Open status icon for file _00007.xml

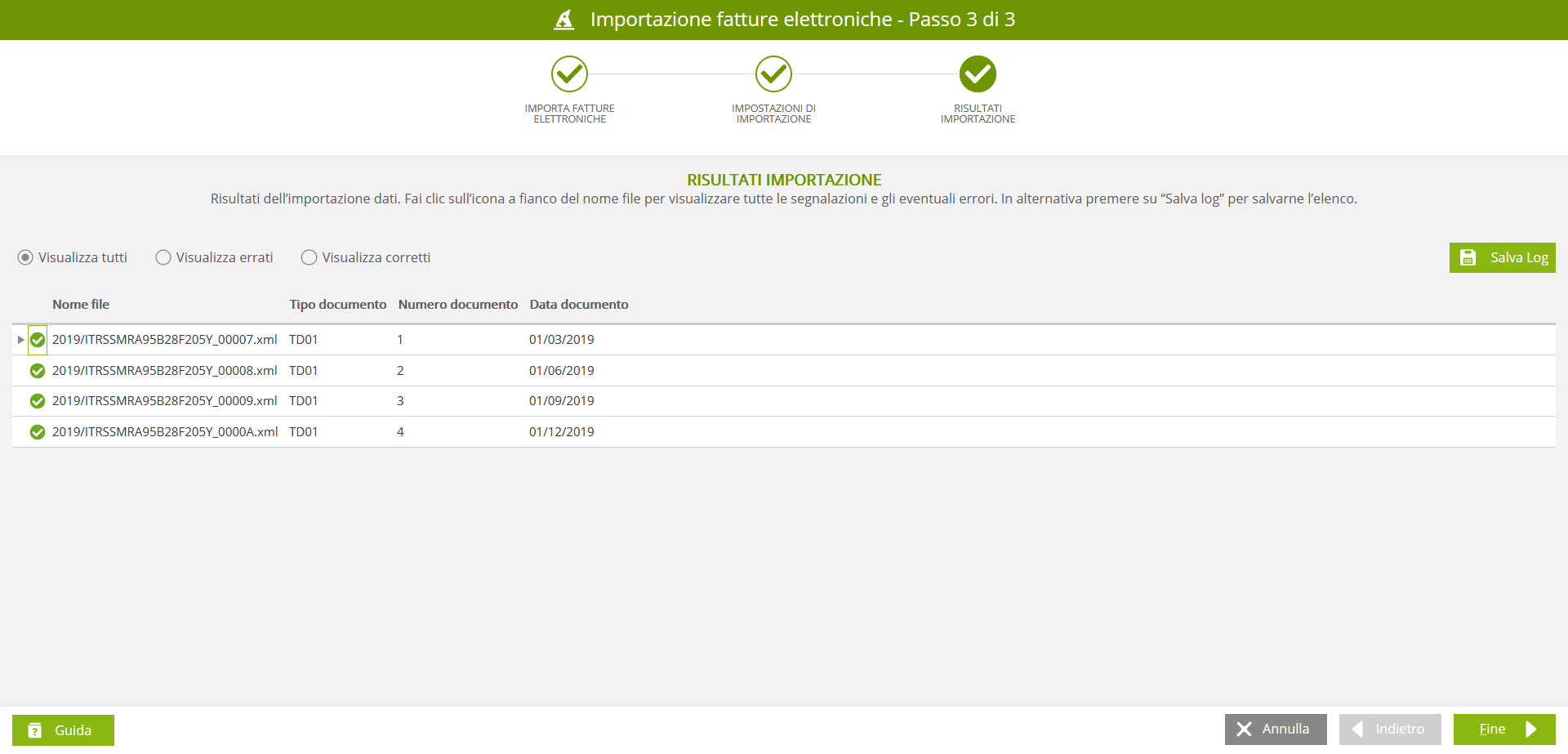point(38,340)
